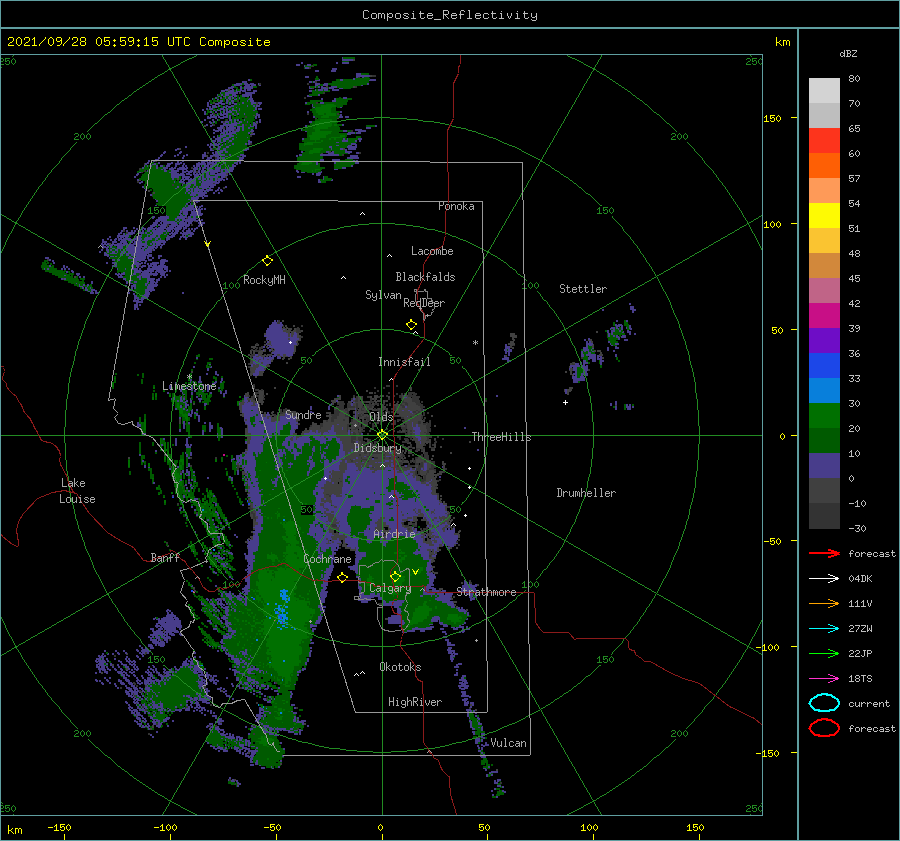Select the dark gray 0 dBZ band
Screen dimensions: 900x841
click(824, 490)
